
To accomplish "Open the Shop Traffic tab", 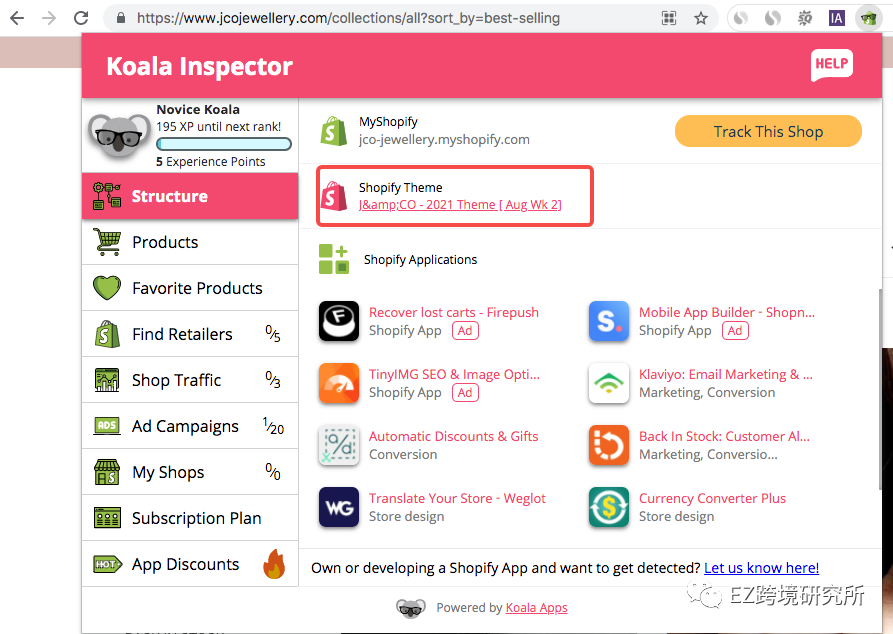I will click(190, 380).
